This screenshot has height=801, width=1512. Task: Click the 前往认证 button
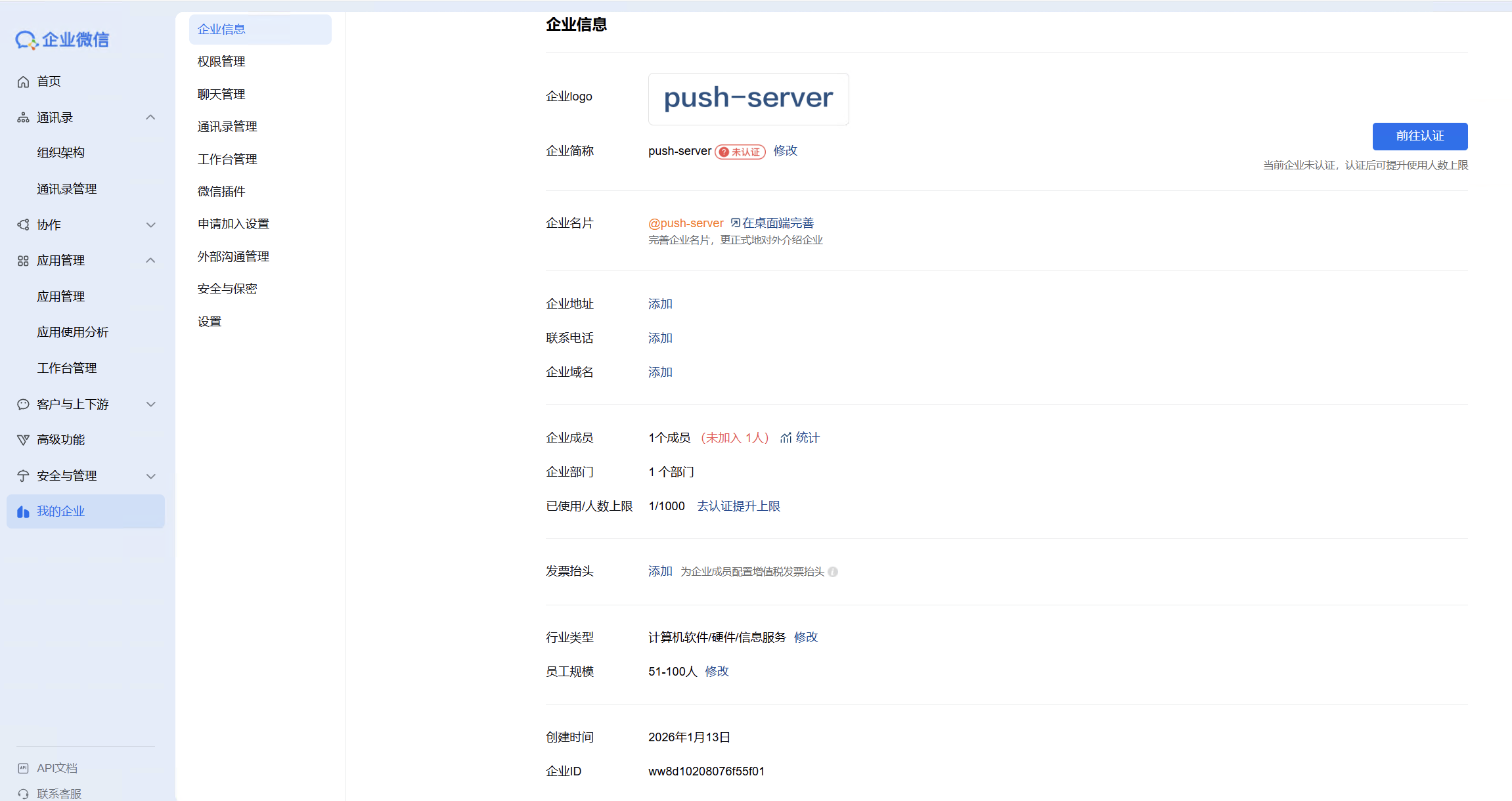(x=1420, y=136)
